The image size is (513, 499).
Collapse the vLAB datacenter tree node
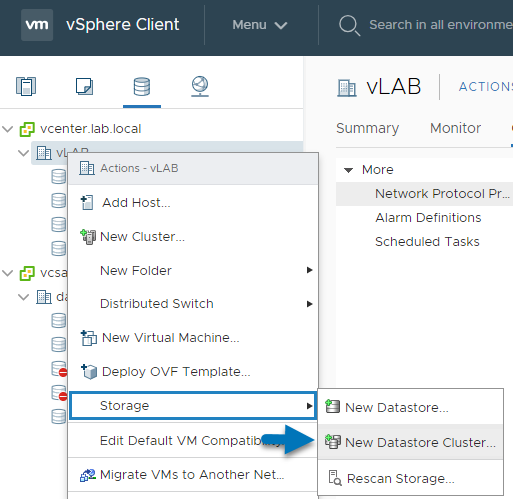(23, 153)
